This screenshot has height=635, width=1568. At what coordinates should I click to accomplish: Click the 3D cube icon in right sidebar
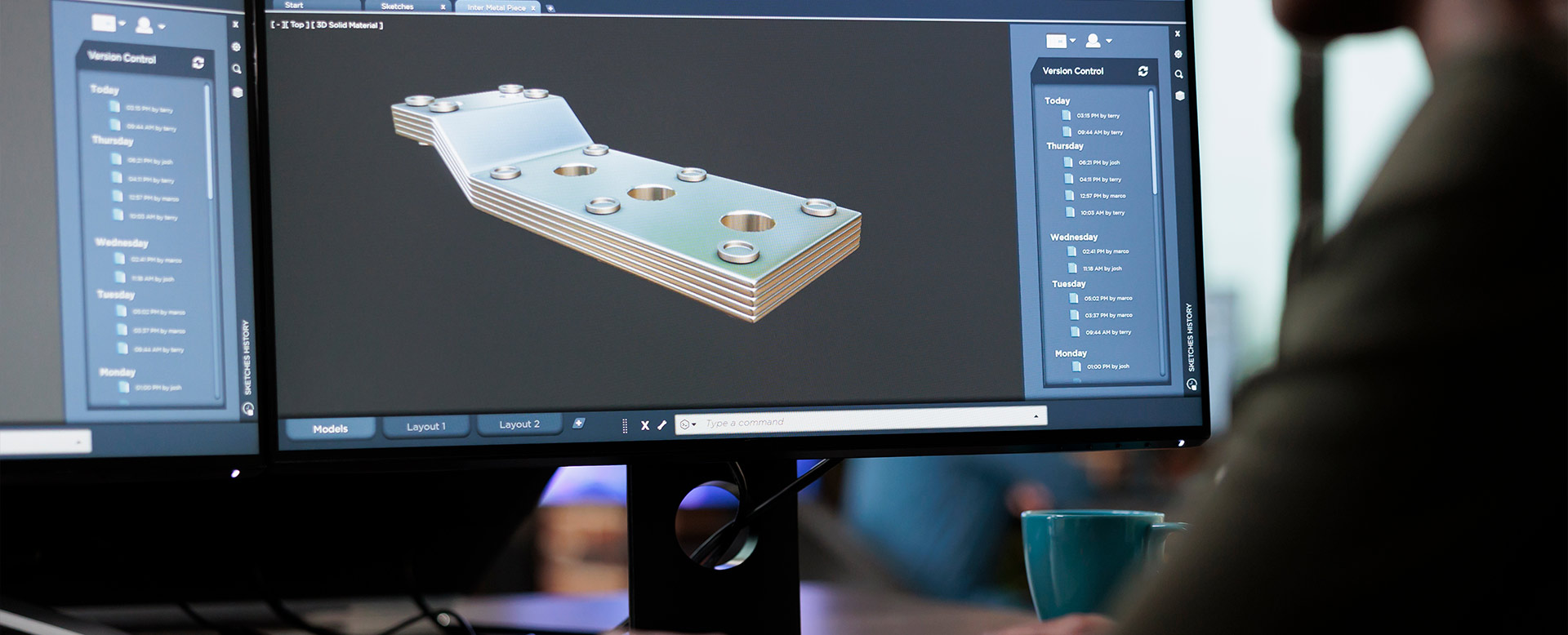coord(1179,95)
